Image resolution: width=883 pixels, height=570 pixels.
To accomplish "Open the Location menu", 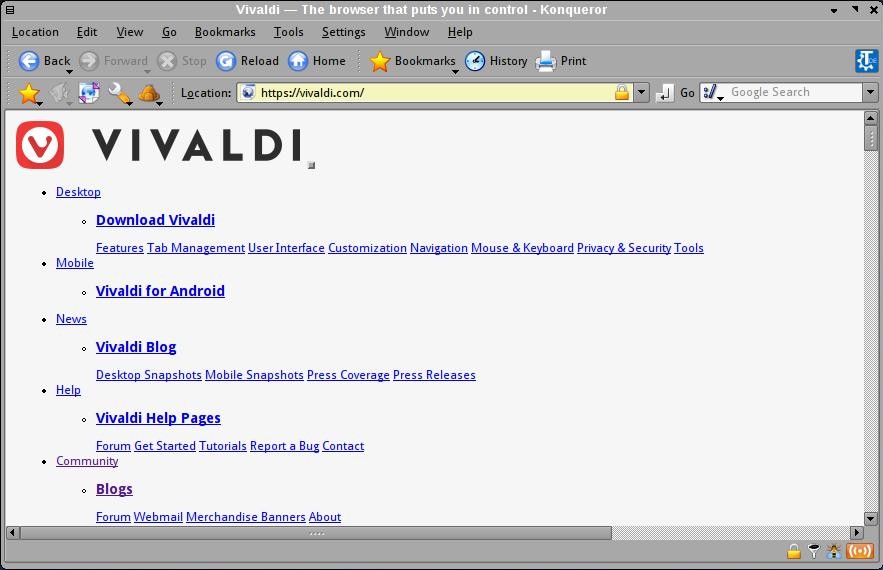I will 35,32.
